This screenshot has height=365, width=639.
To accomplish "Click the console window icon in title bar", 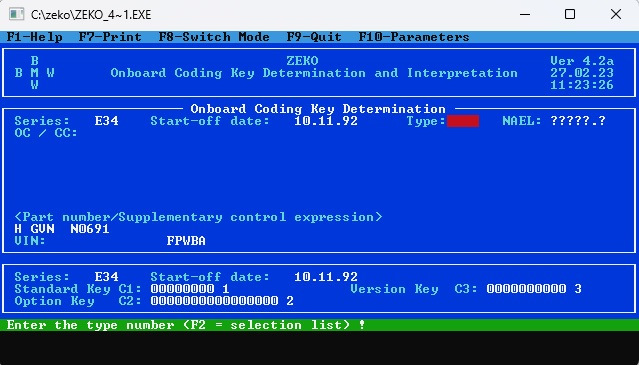I will pyautogui.click(x=16, y=15).
